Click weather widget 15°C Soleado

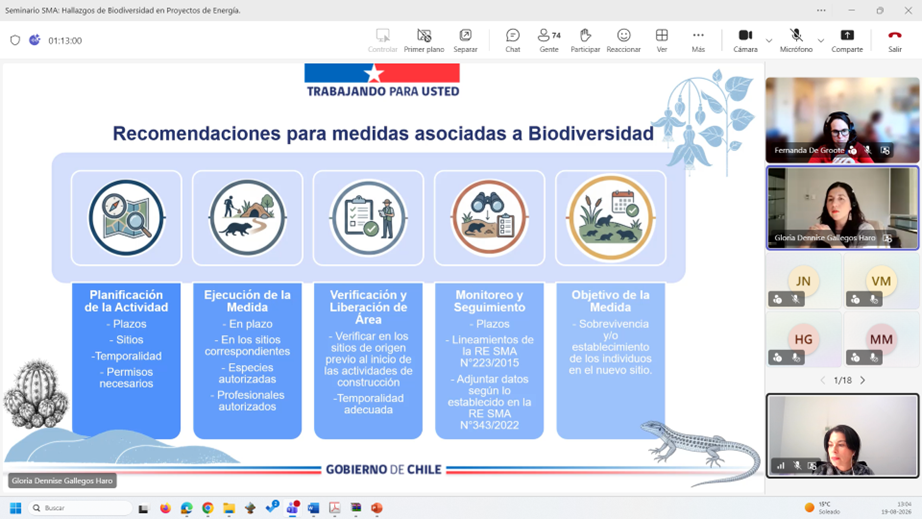coord(822,508)
